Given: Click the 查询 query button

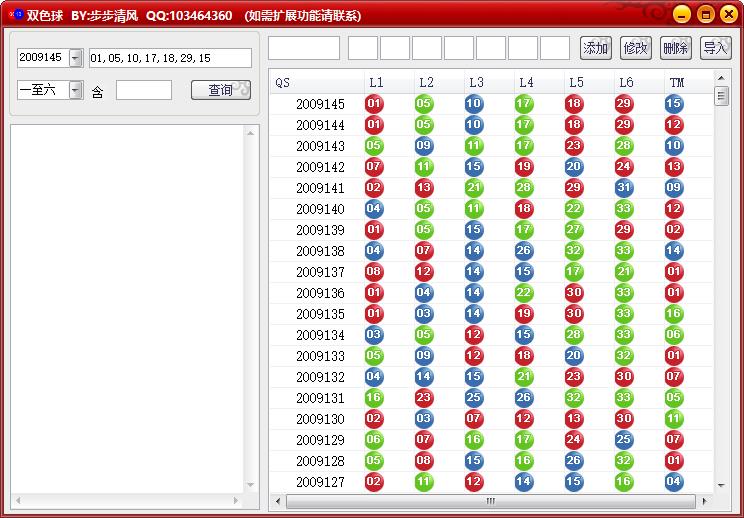Looking at the screenshot, I should click(221, 90).
